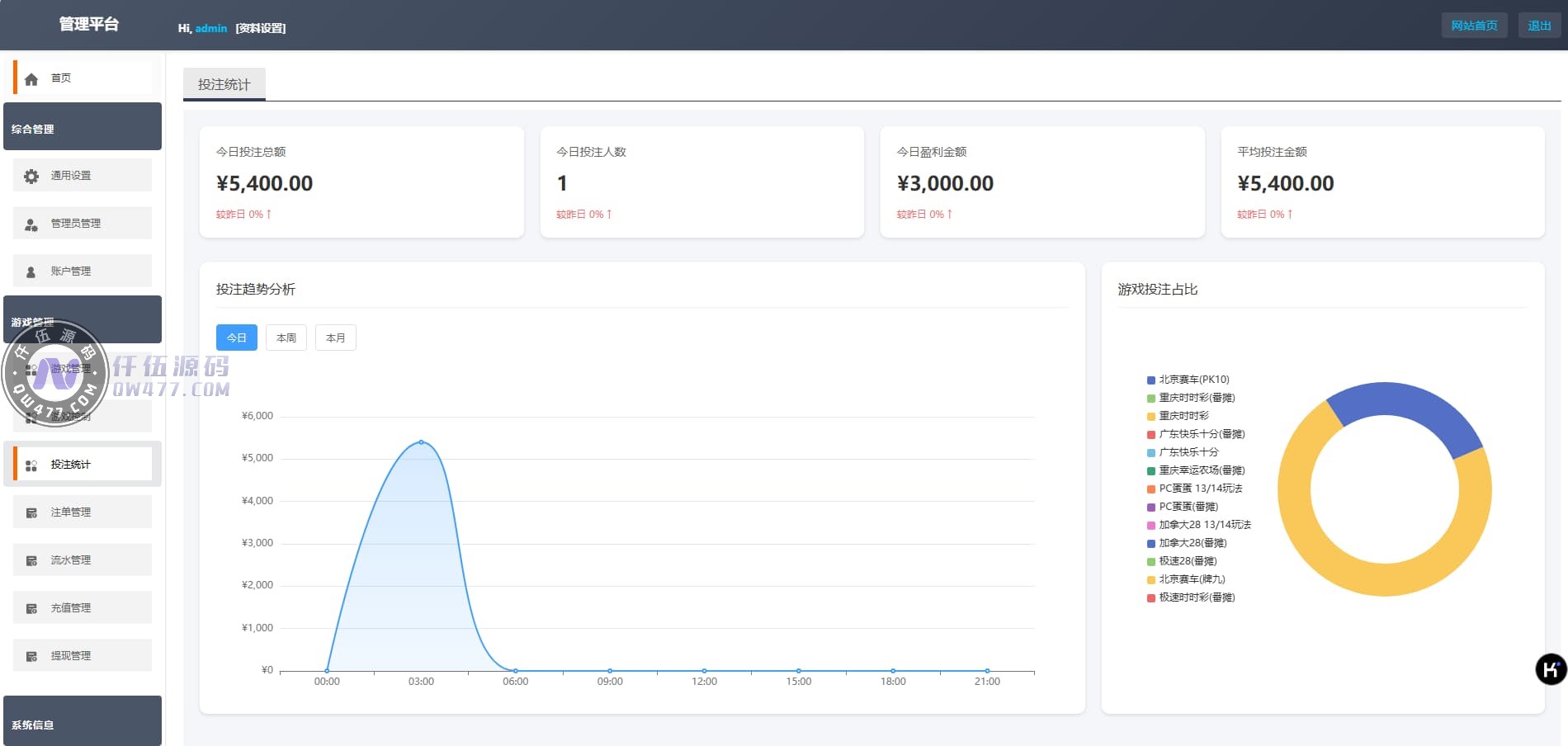The height and width of the screenshot is (746, 1568).
Task: Toggle 北京赛车(PK10) legend color swatch
Action: pos(1150,380)
